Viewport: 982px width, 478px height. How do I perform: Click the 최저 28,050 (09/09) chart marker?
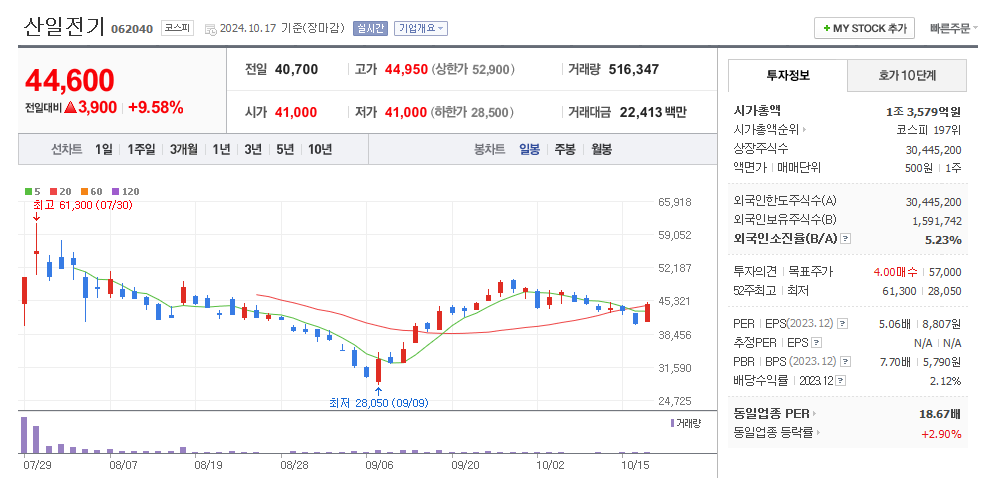(x=379, y=403)
